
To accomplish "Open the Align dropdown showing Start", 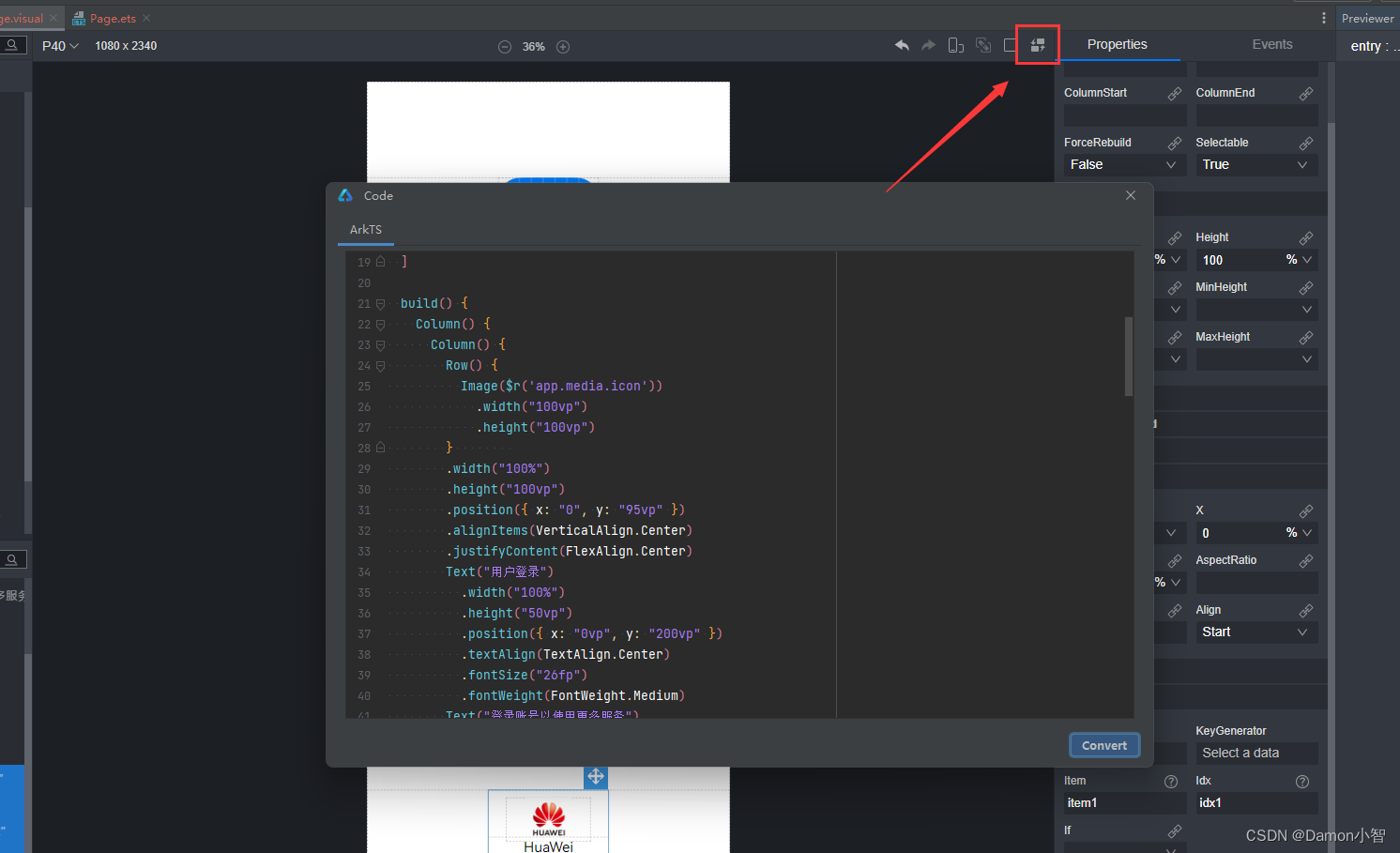I will [1256, 632].
